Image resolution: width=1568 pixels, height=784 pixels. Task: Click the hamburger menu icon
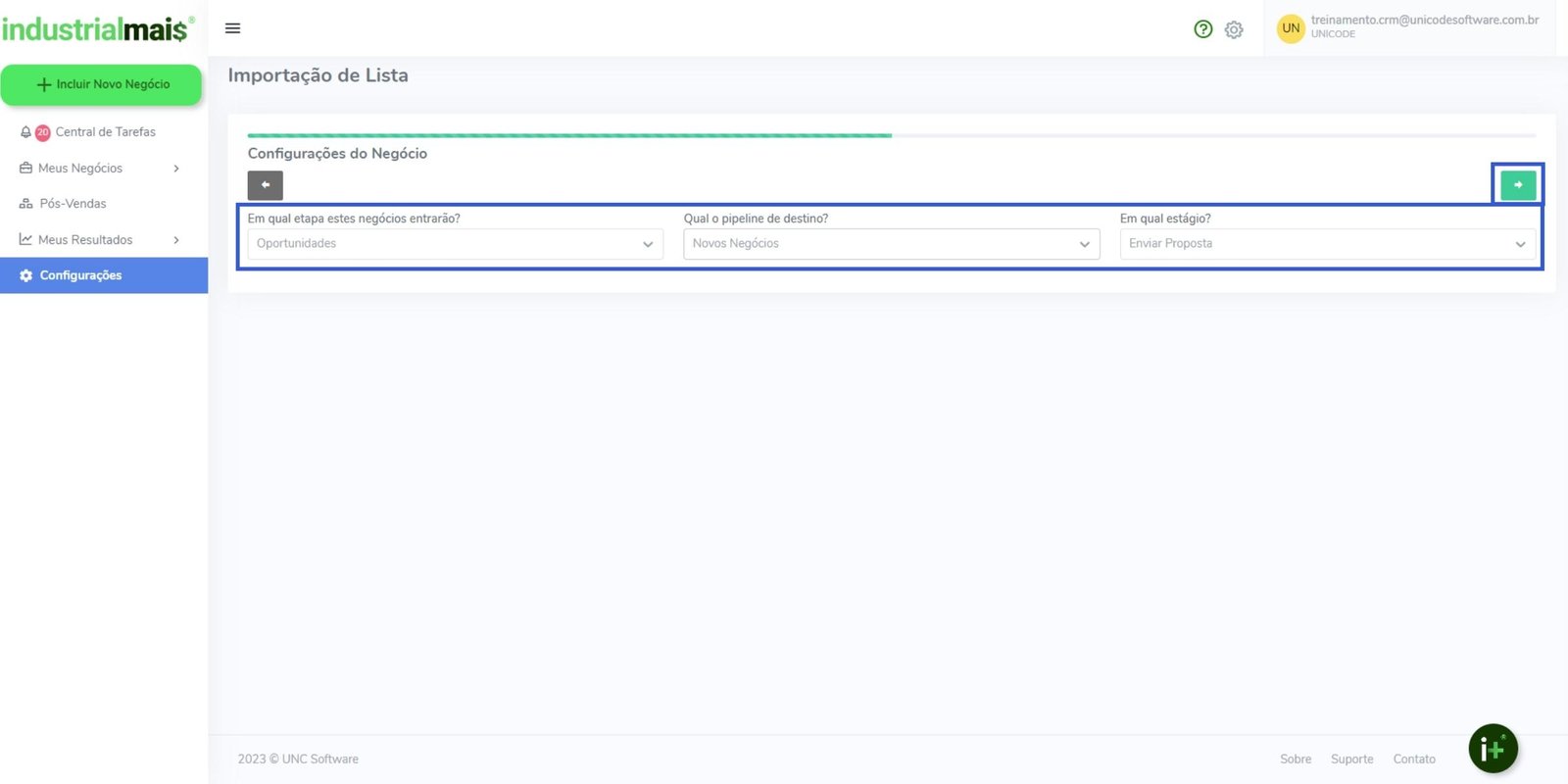click(232, 28)
